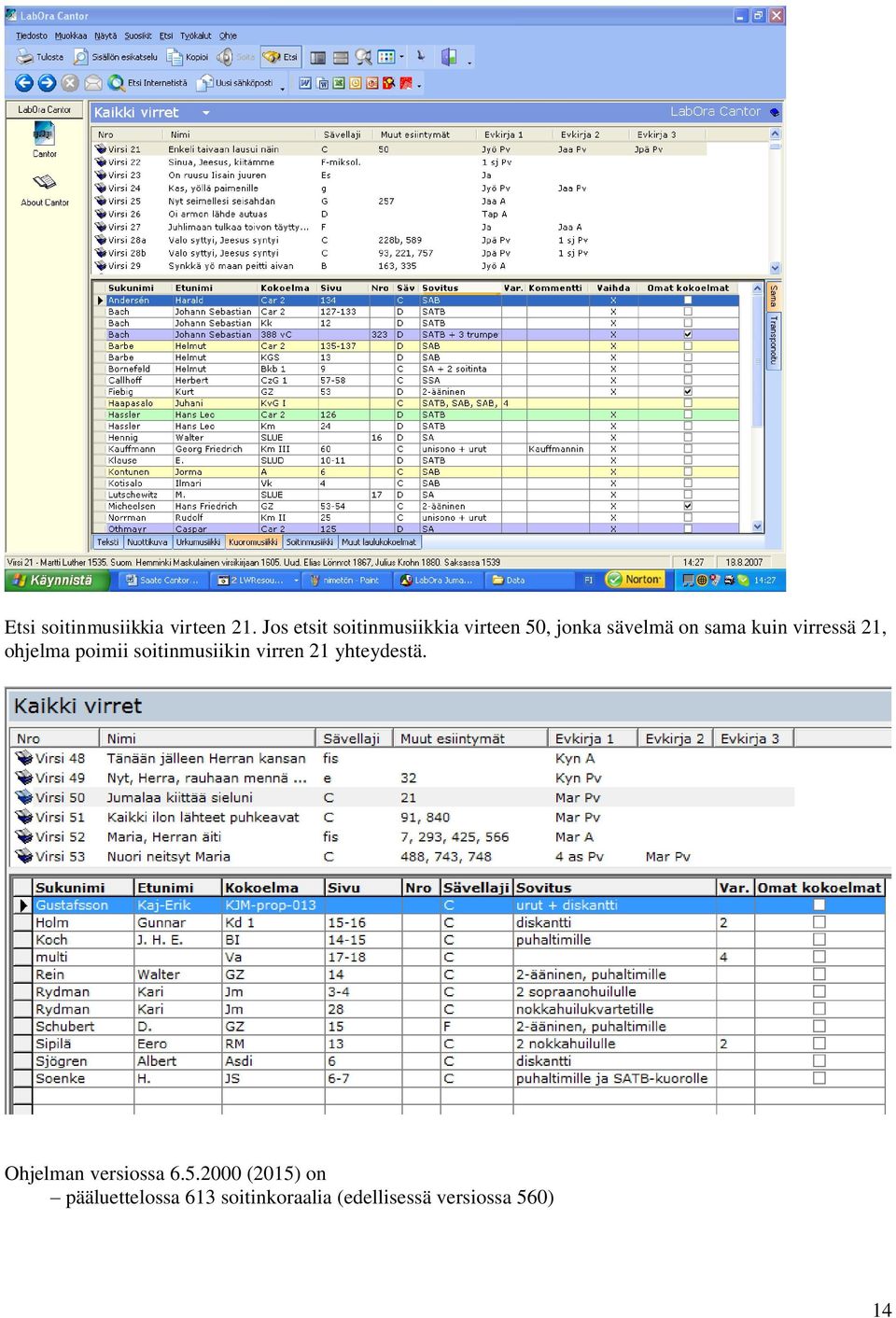Click the blue back arrow icon
The height and width of the screenshot is (1318, 896).
(24, 83)
